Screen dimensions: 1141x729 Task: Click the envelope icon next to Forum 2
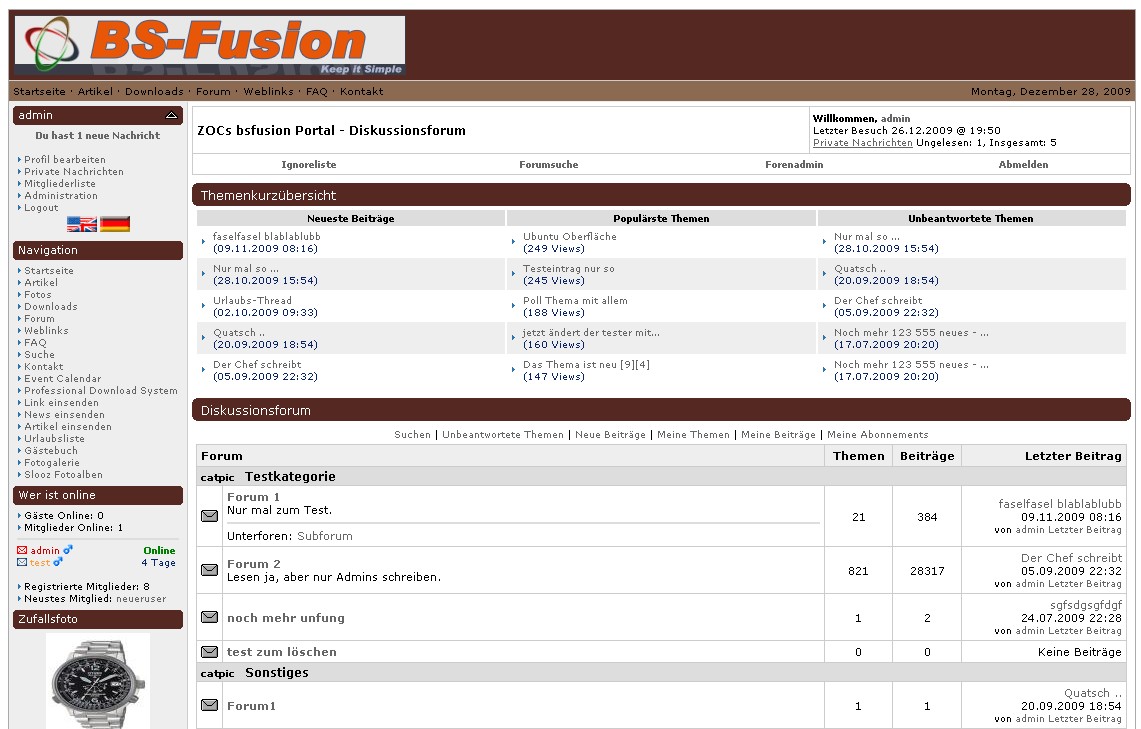coord(209,570)
